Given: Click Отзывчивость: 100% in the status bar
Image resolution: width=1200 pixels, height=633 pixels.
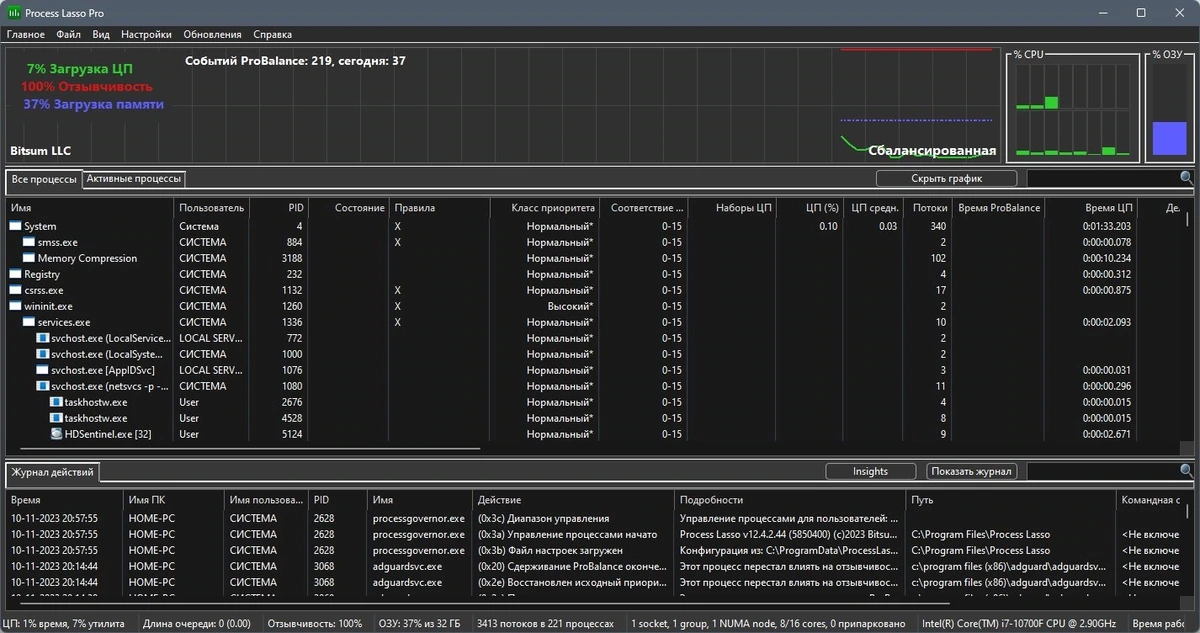Looking at the screenshot, I should (314, 624).
